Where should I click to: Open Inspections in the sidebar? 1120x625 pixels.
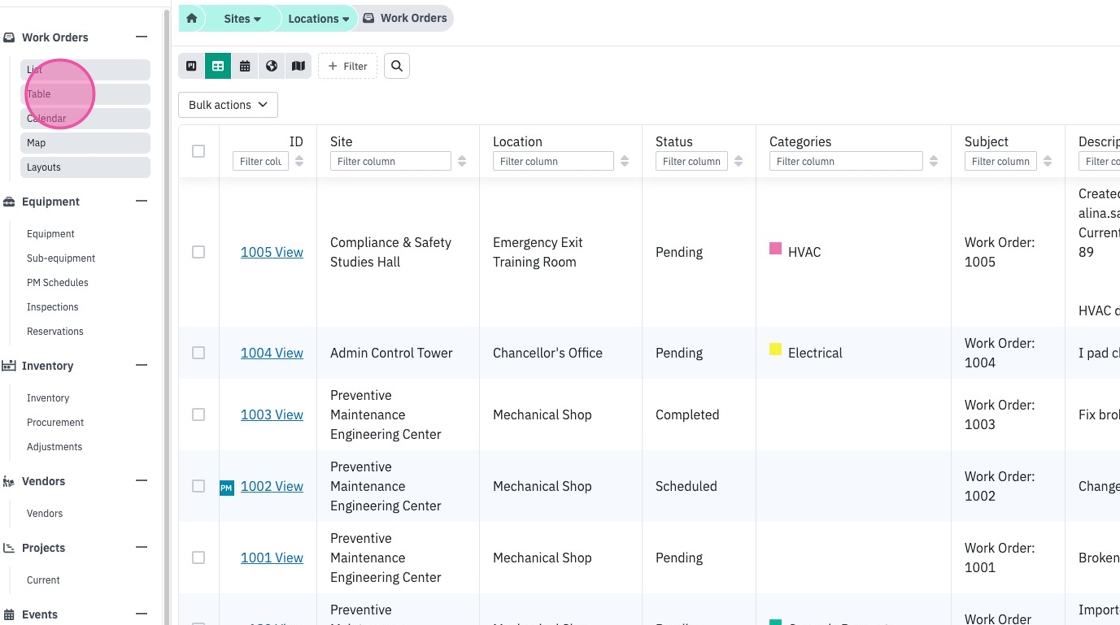[52, 307]
